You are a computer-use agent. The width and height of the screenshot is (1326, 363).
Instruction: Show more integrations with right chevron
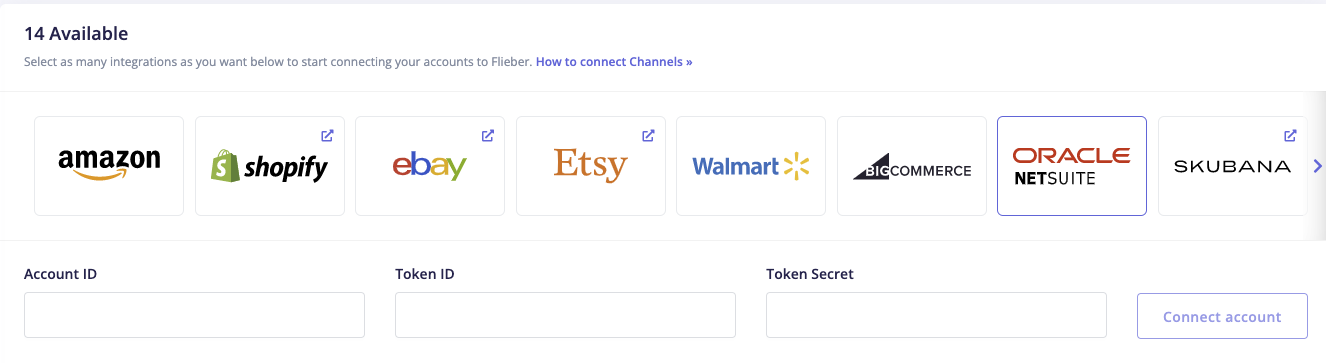(1317, 166)
